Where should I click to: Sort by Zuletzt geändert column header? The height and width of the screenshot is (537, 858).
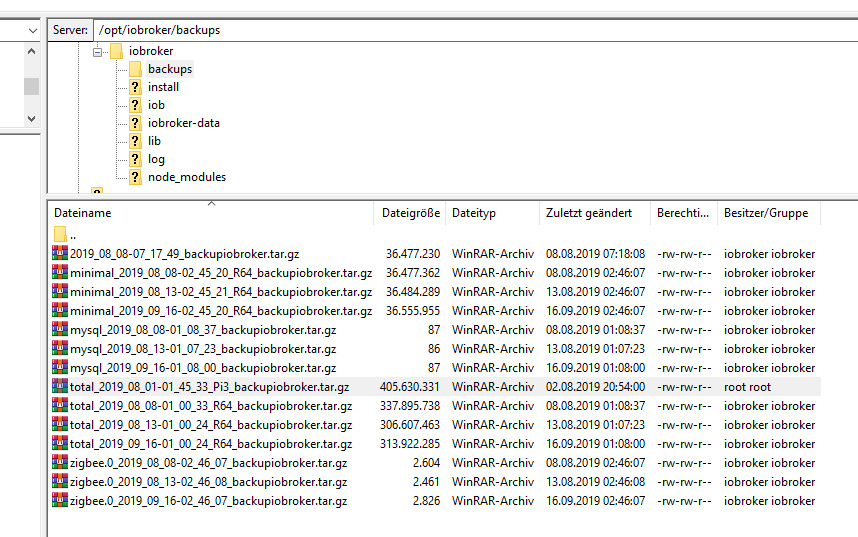click(595, 213)
